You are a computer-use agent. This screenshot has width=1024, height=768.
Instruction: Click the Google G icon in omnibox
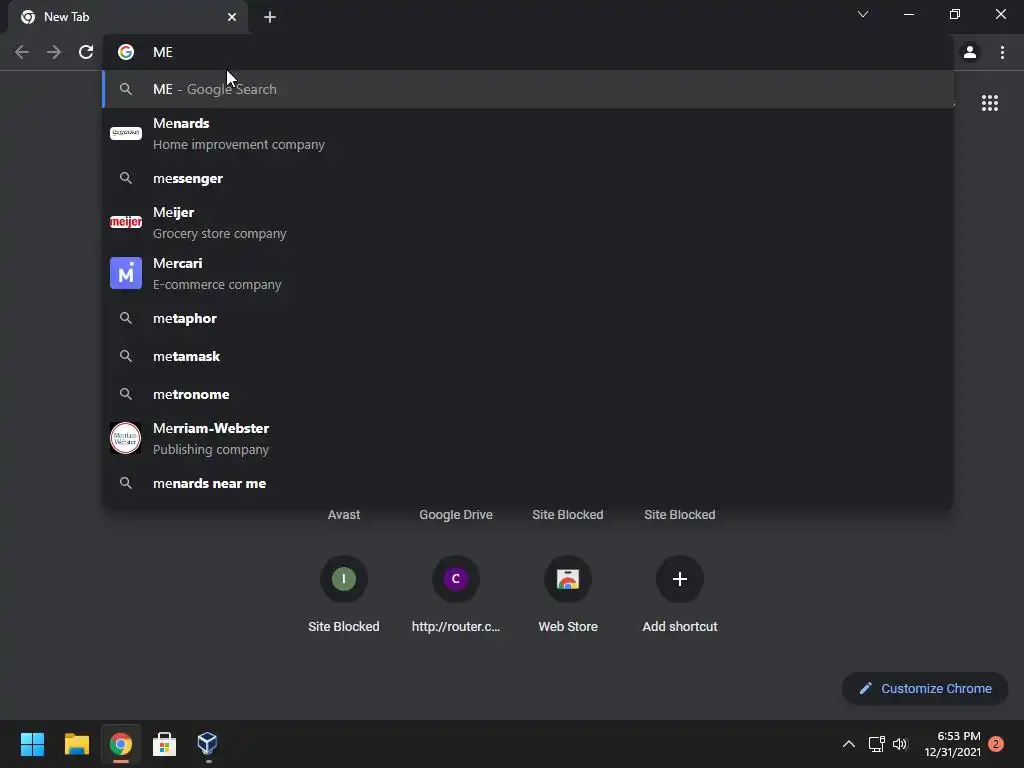(126, 52)
